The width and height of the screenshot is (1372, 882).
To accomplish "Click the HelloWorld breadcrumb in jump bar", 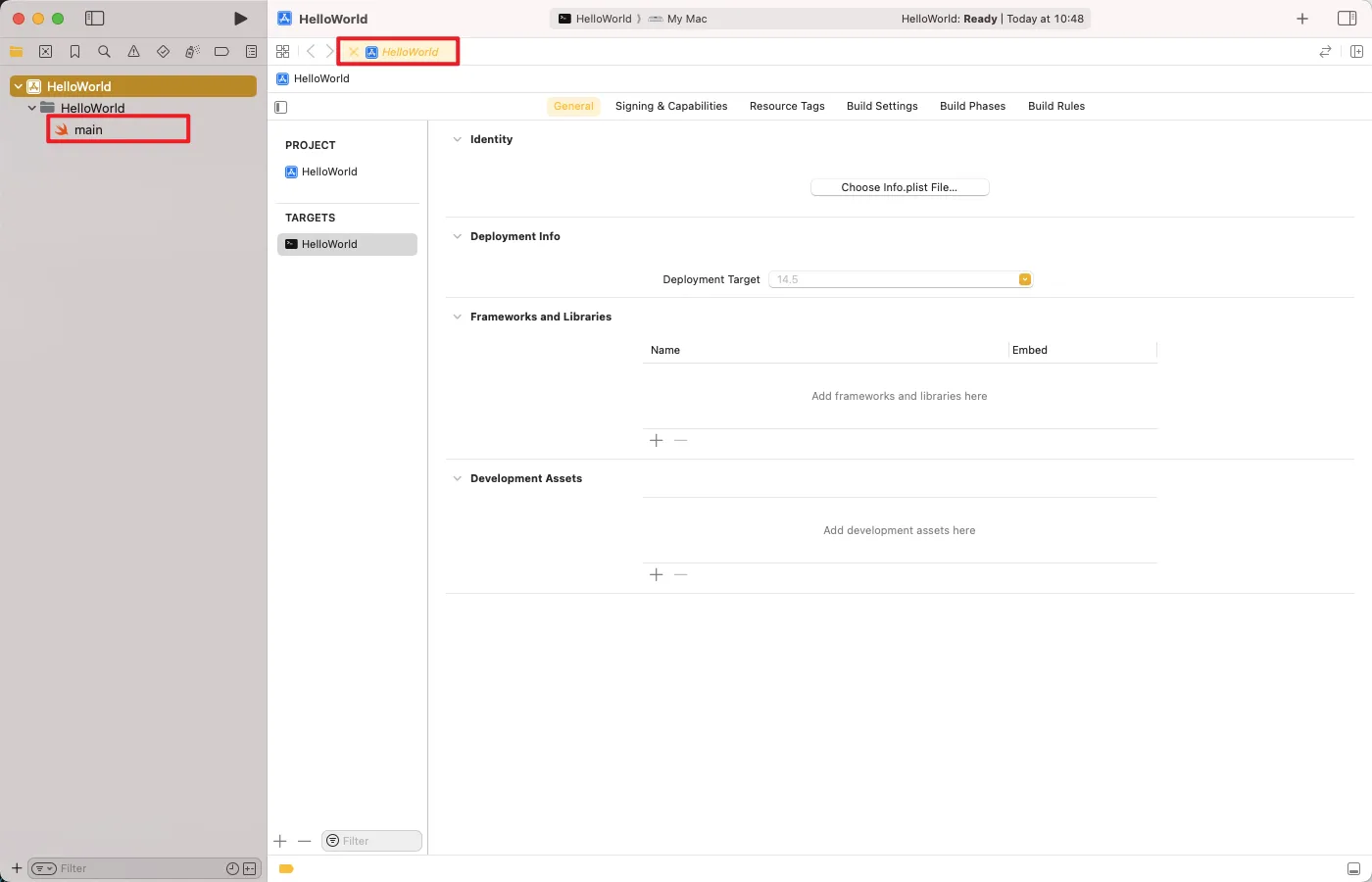I will (x=314, y=78).
